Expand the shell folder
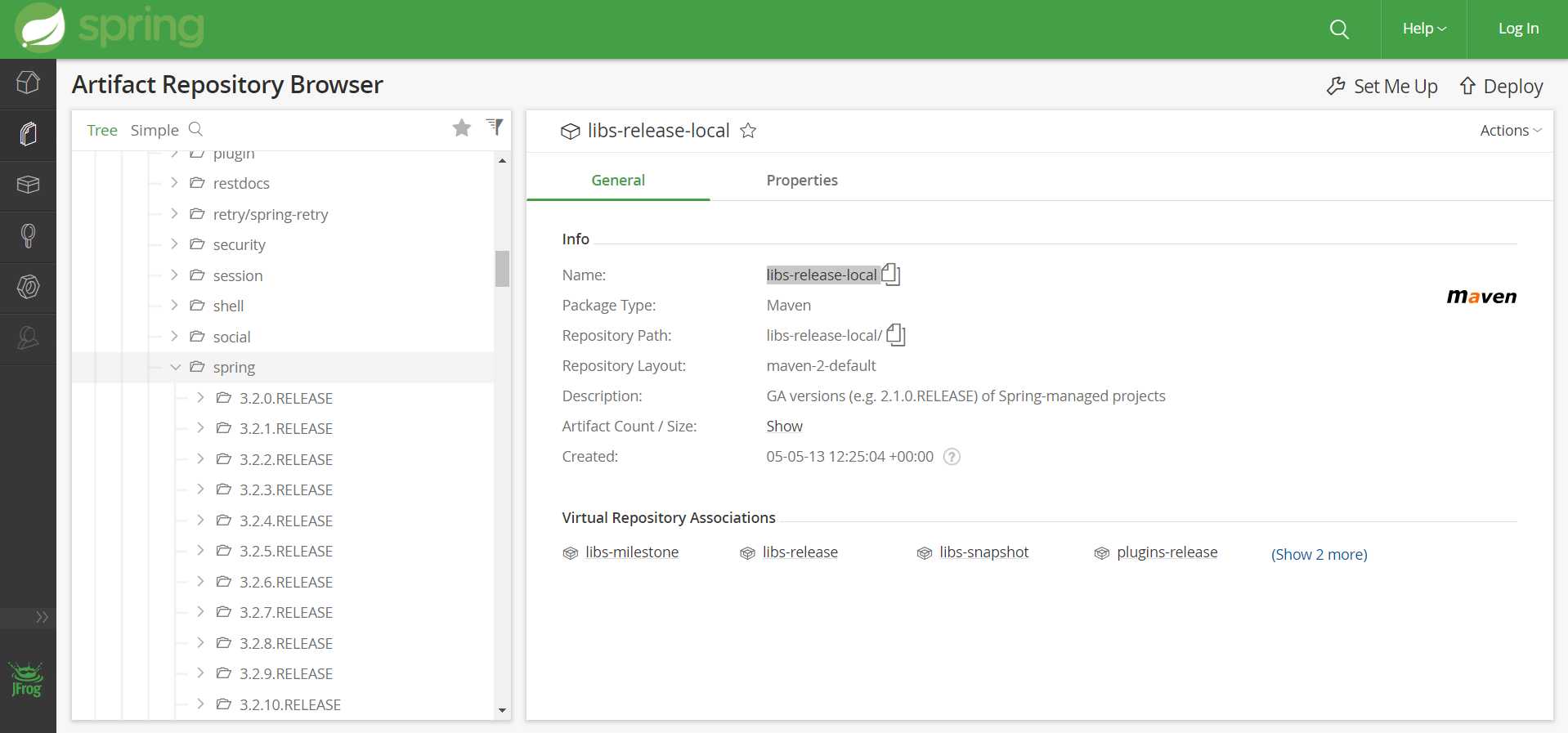The width and height of the screenshot is (1568, 733). (x=174, y=305)
